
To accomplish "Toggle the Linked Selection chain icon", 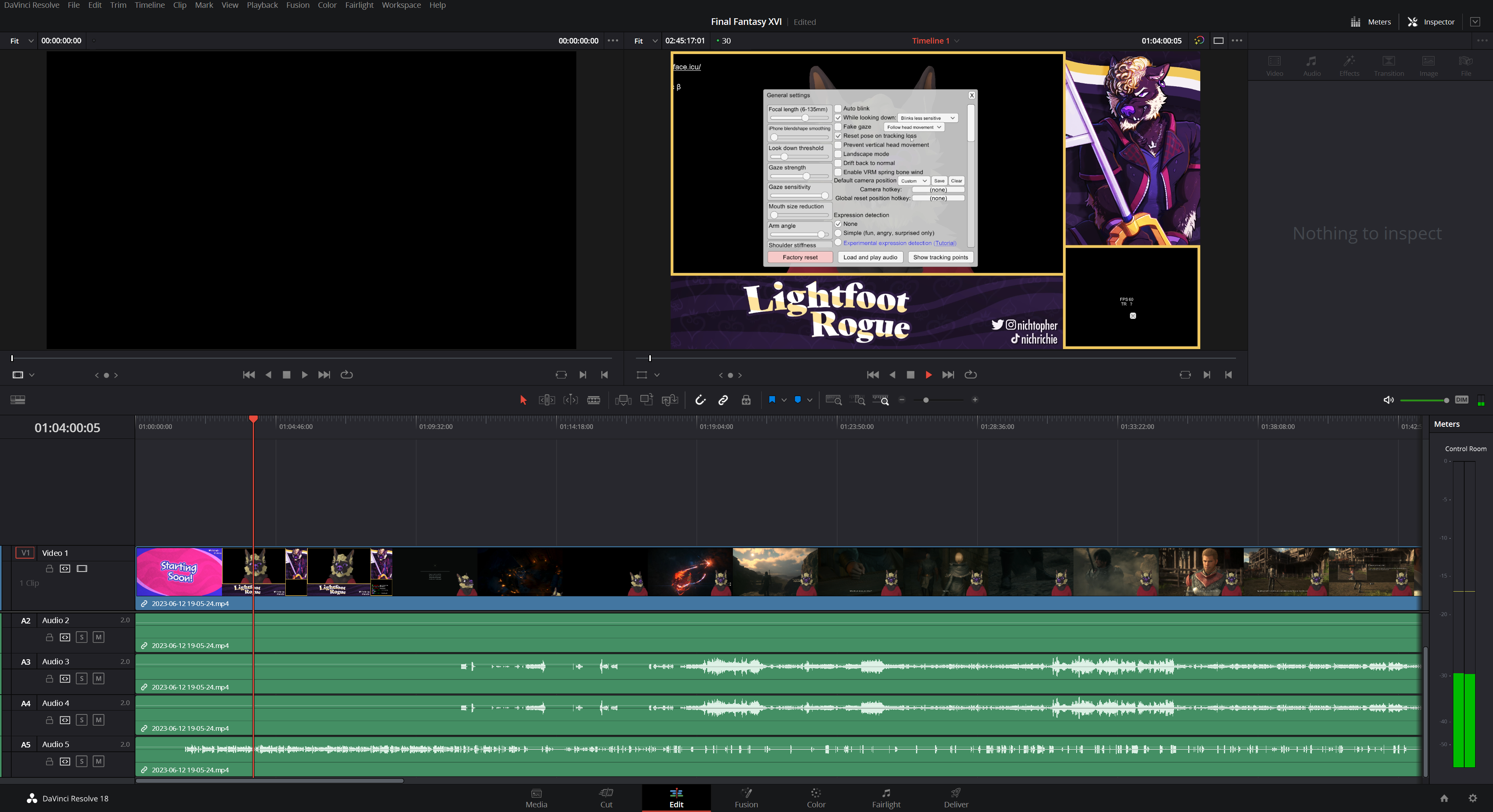I will [723, 400].
